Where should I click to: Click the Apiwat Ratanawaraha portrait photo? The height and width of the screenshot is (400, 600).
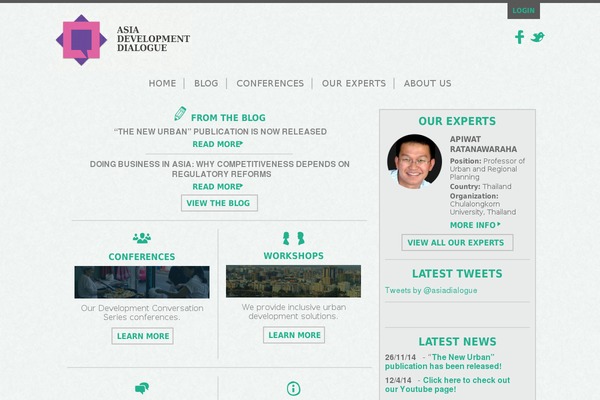414,162
